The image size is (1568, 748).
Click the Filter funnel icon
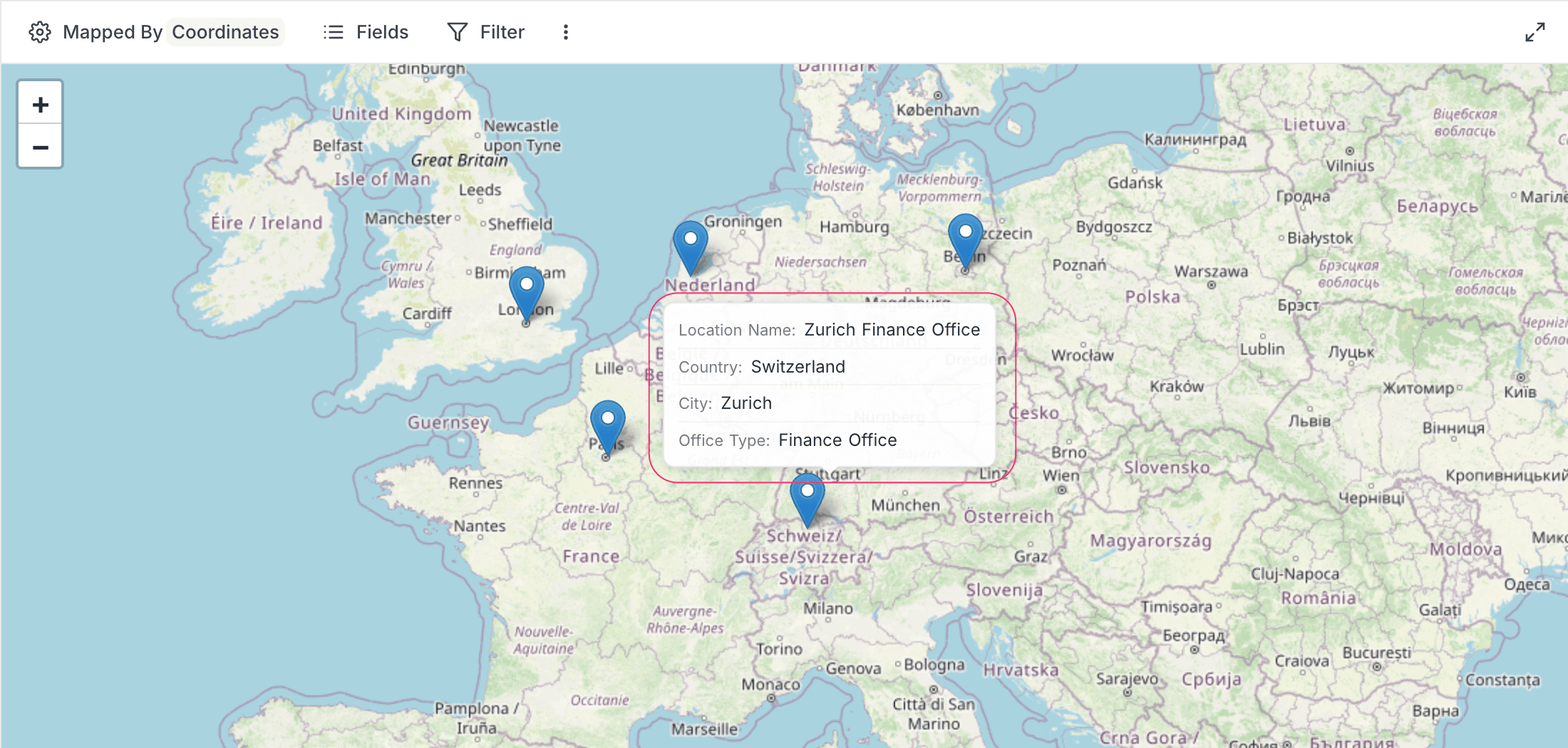click(457, 32)
